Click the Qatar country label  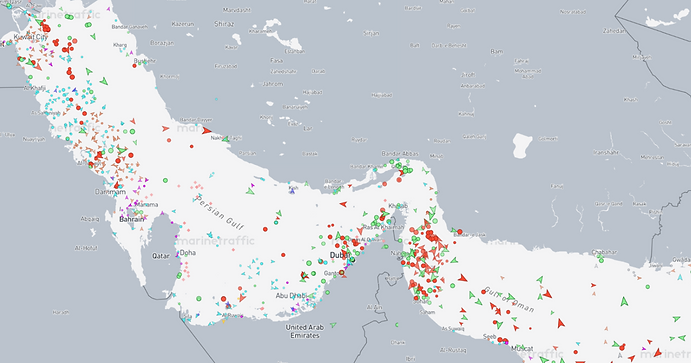tap(161, 256)
